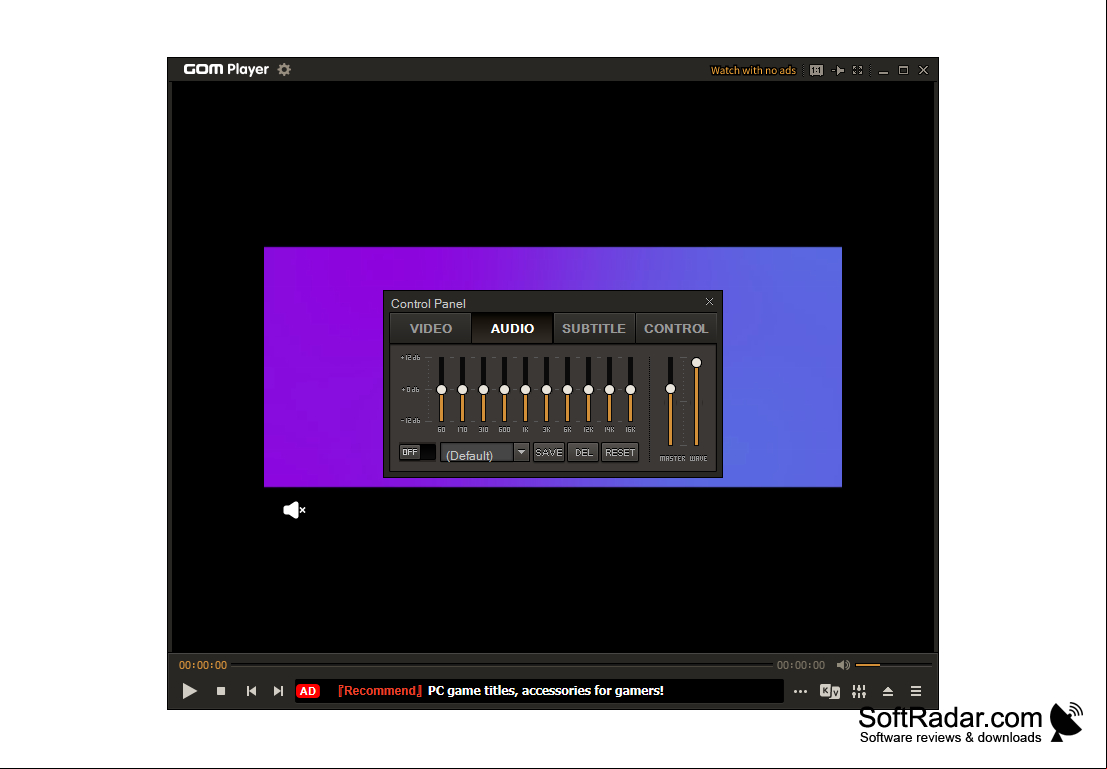Click the Watch with no ads link
Screen dimensions: 1107x769
point(753,70)
